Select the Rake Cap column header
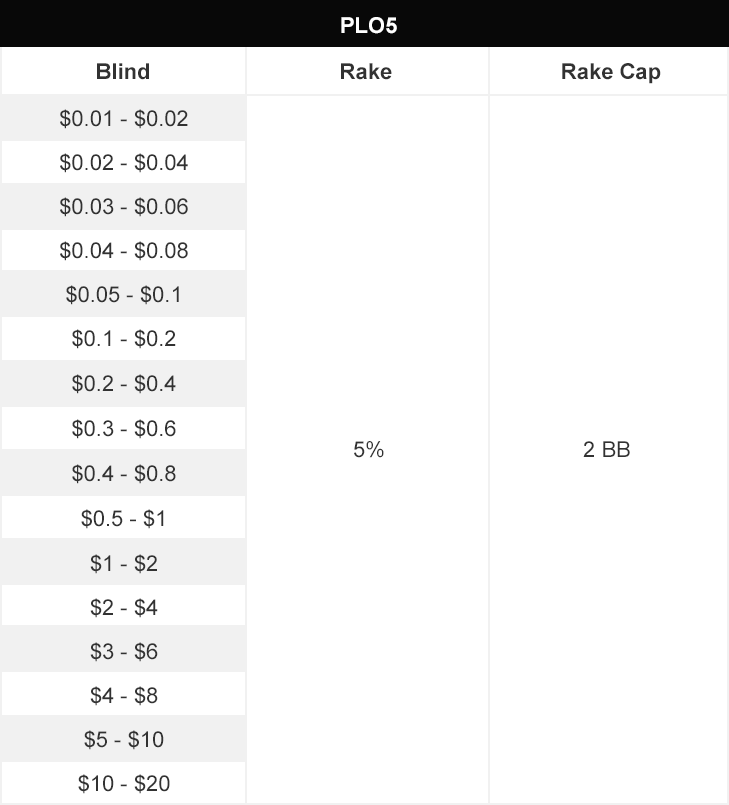The image size is (729, 805). pos(609,71)
